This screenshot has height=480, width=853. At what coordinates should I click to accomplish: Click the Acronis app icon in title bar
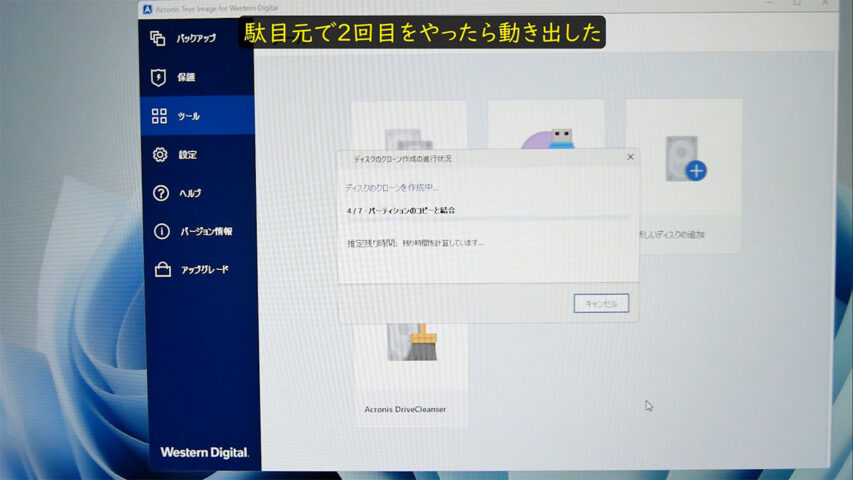point(147,9)
